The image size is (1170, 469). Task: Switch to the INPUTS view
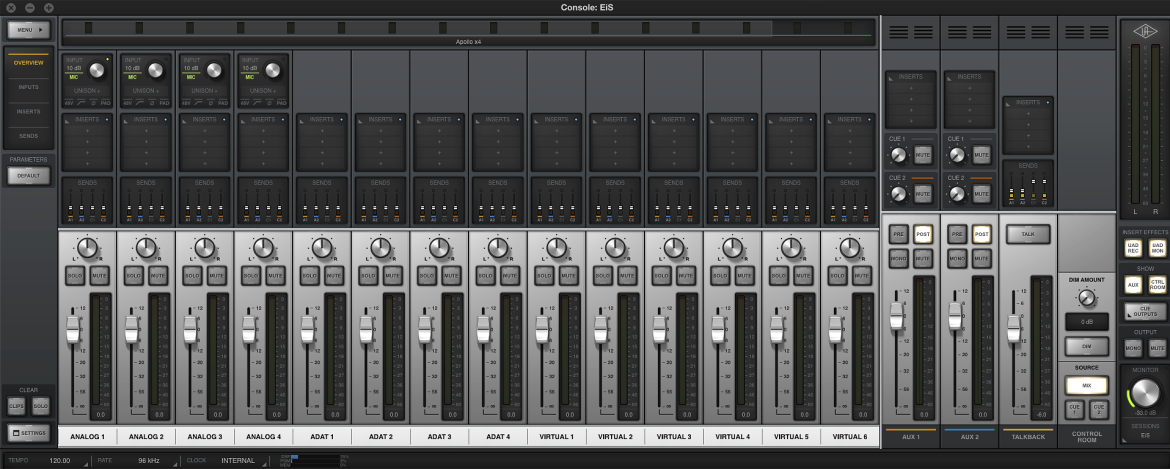pos(28,87)
